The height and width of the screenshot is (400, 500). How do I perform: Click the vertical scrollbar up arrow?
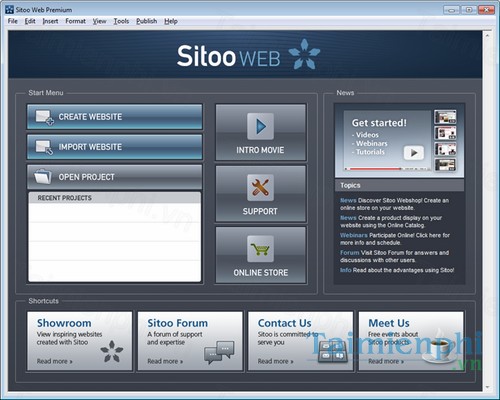click(487, 35)
